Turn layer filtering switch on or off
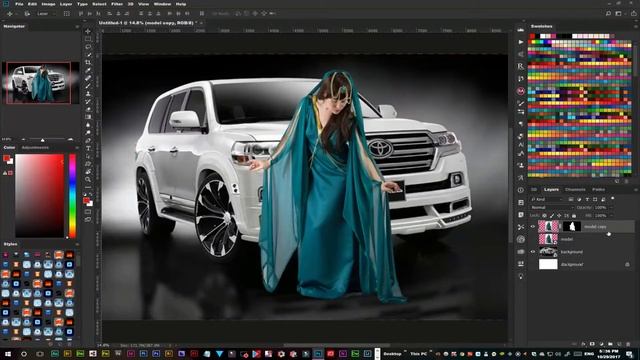The height and width of the screenshot is (360, 640). [612, 198]
